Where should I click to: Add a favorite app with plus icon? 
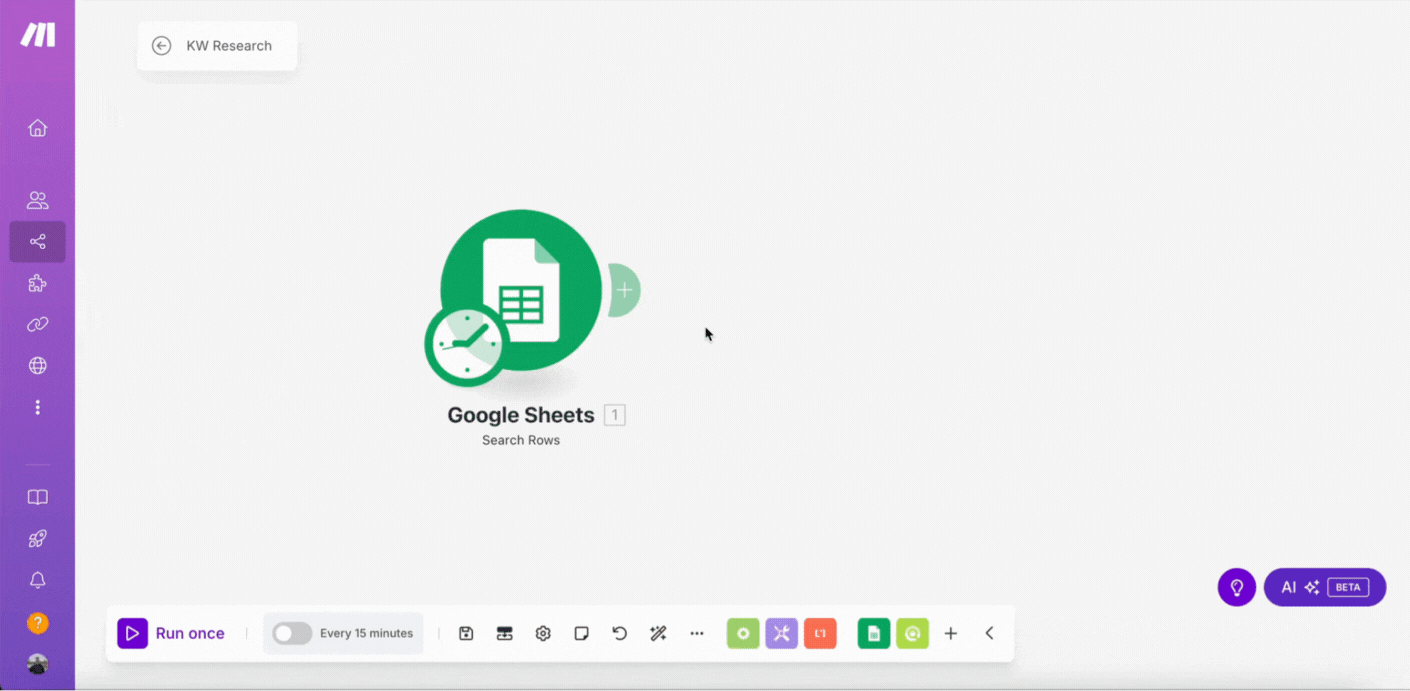pyautogui.click(x=951, y=633)
